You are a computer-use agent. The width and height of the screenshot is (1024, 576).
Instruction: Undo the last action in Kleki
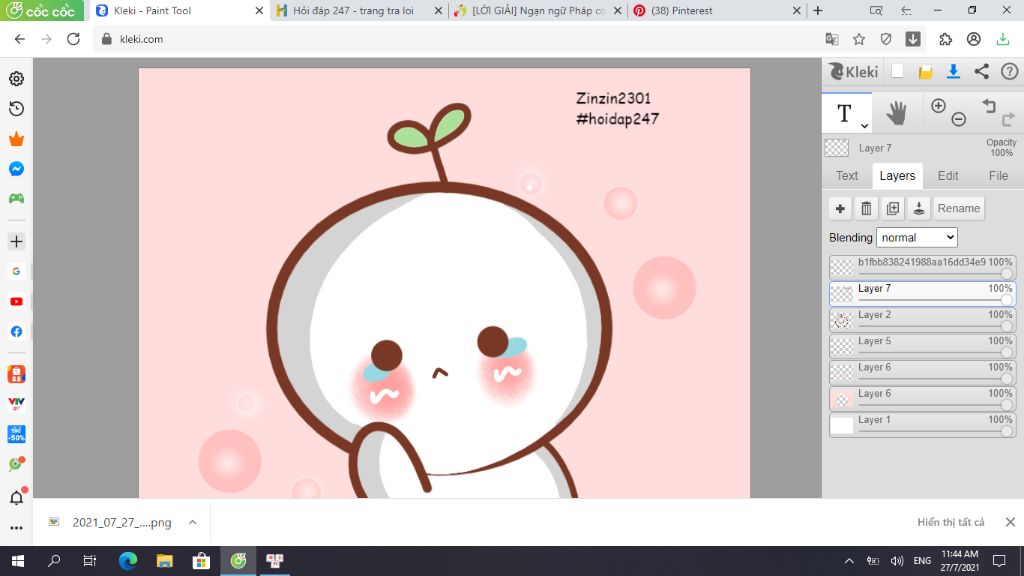click(989, 106)
